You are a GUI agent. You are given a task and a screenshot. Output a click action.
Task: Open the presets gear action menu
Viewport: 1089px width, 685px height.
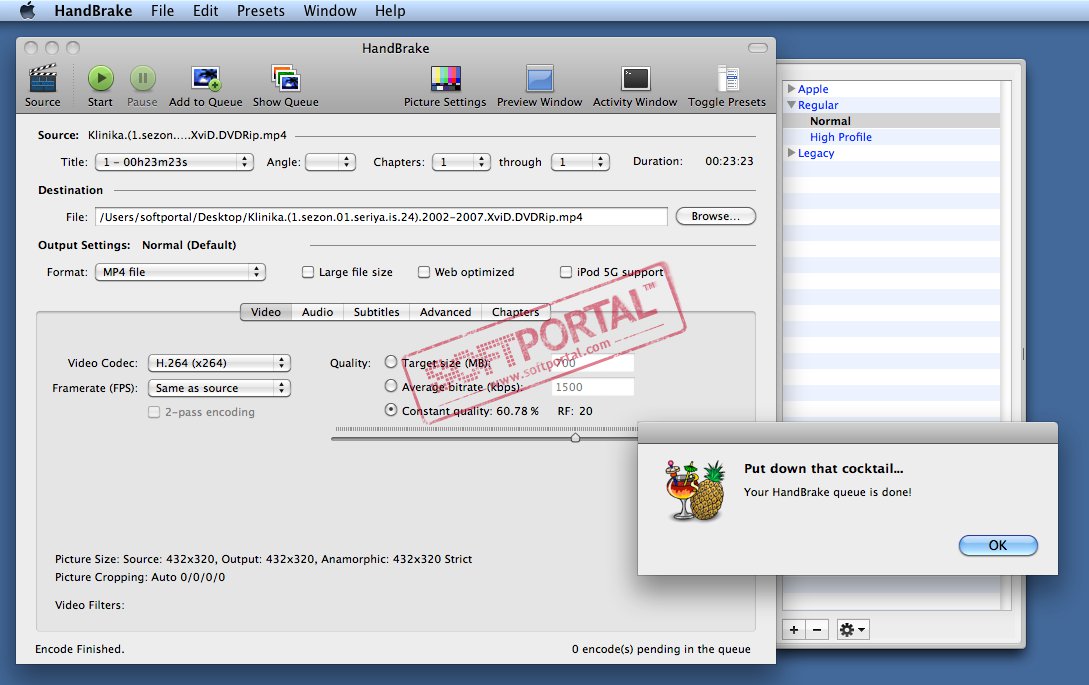coord(853,630)
